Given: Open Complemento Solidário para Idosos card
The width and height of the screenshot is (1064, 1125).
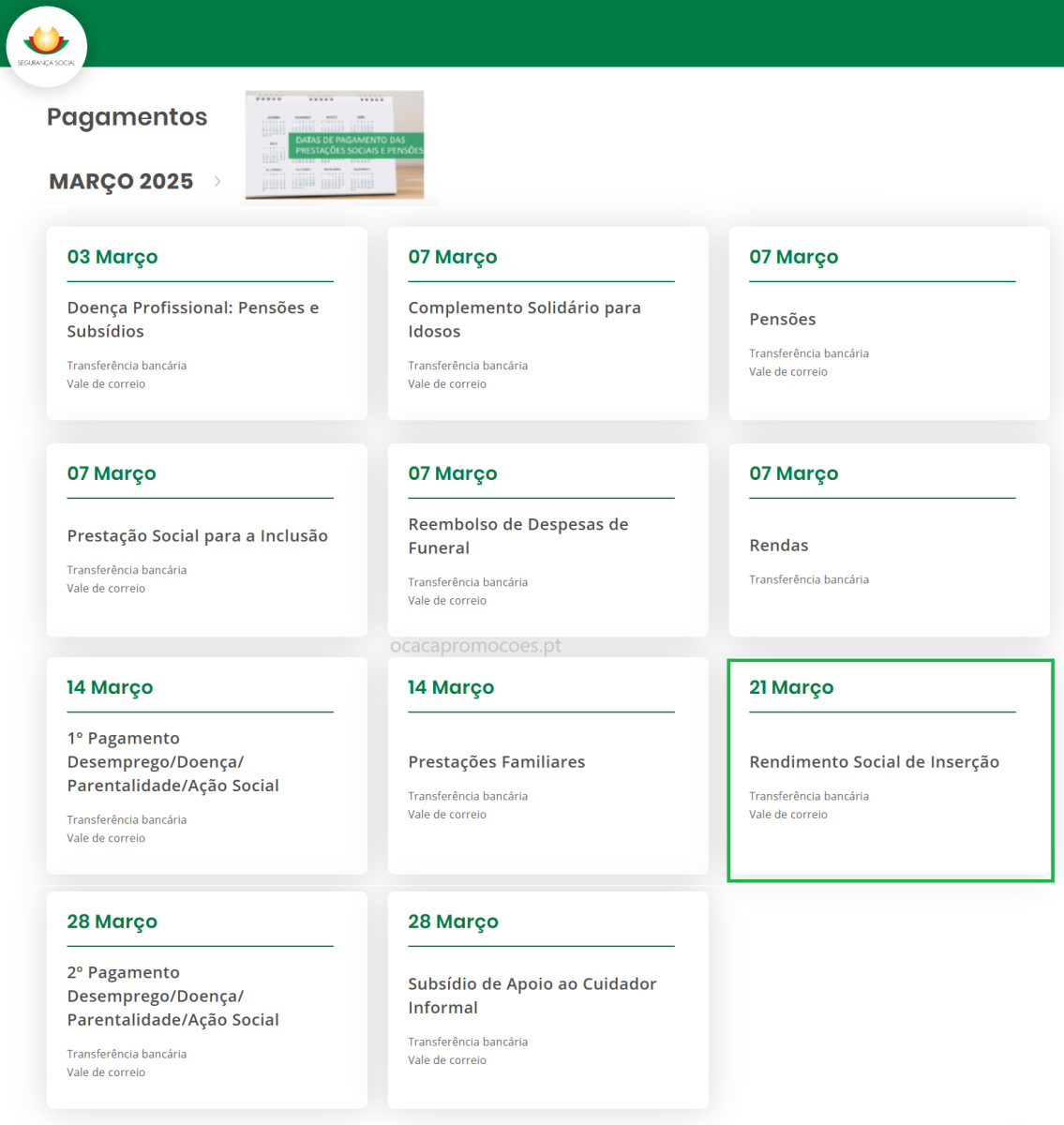Looking at the screenshot, I should [x=524, y=320].
